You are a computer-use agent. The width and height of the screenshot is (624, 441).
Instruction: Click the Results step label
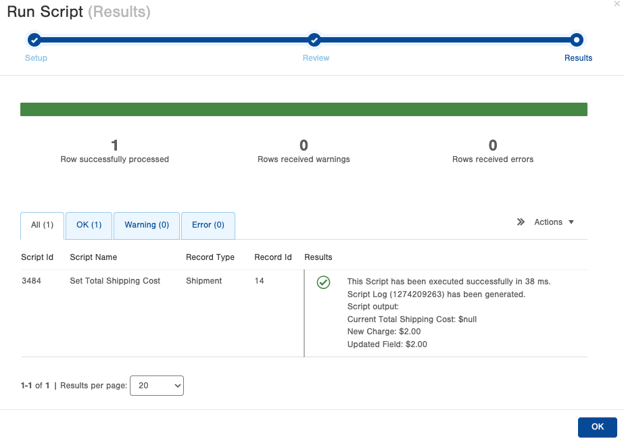578,58
